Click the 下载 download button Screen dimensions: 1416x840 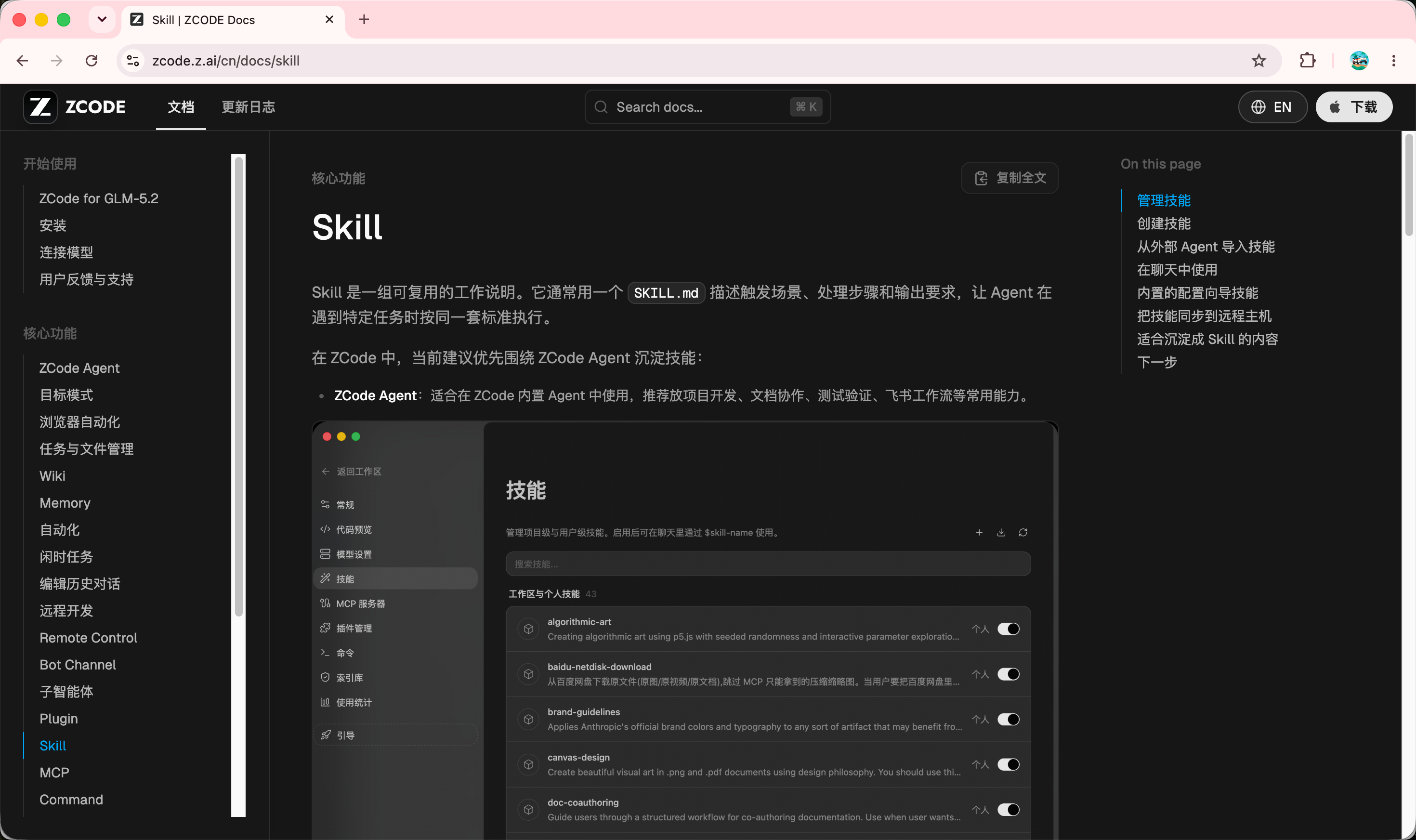pyautogui.click(x=1354, y=107)
